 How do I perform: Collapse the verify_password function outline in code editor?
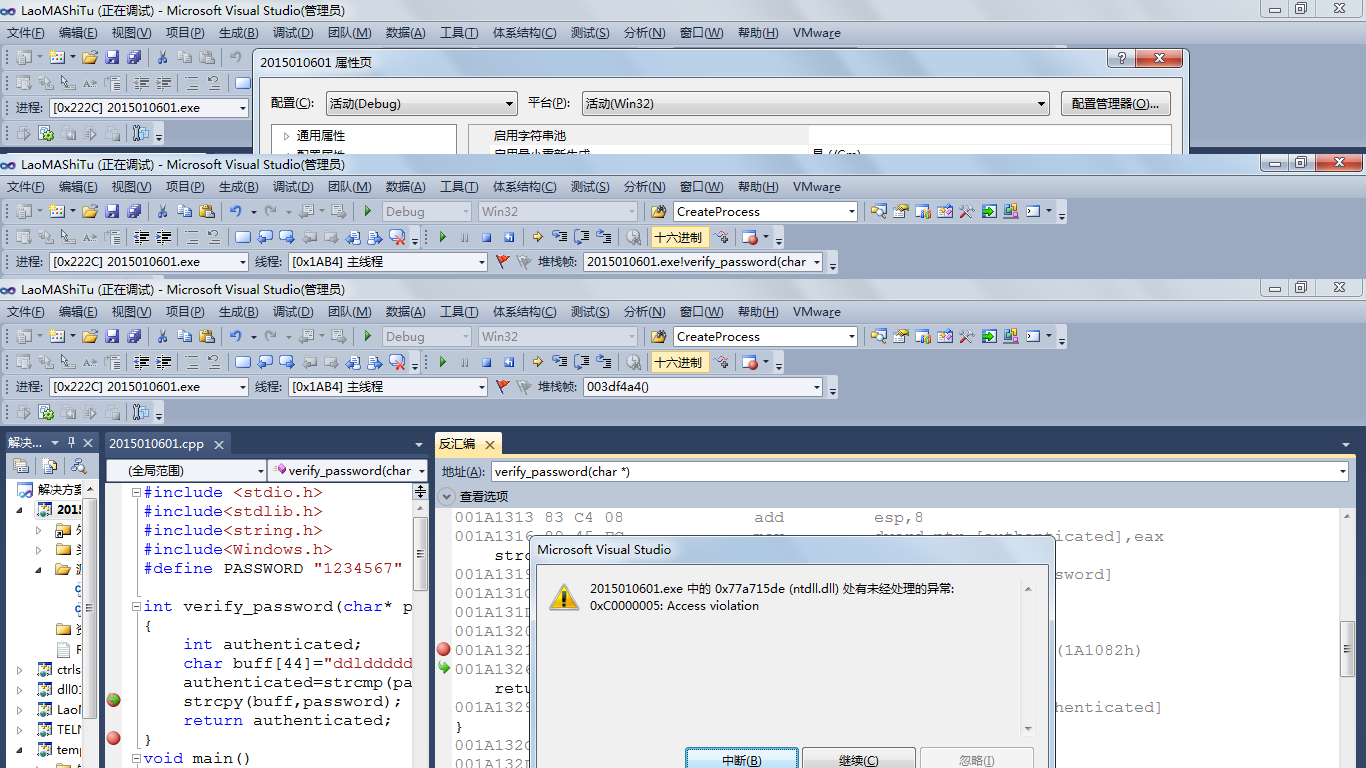click(x=137, y=607)
